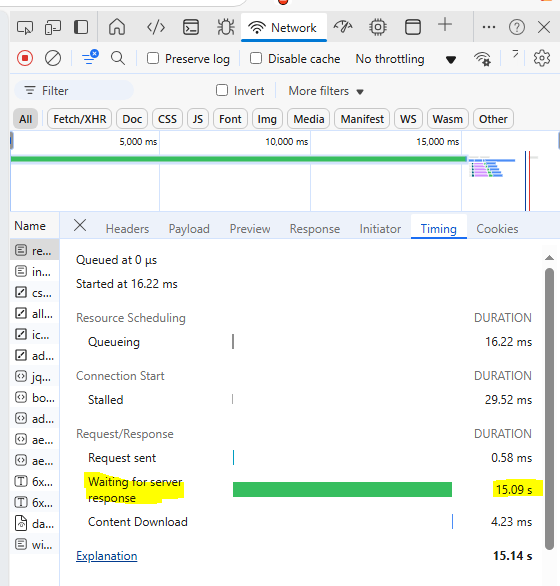Clear the network log

(53, 58)
